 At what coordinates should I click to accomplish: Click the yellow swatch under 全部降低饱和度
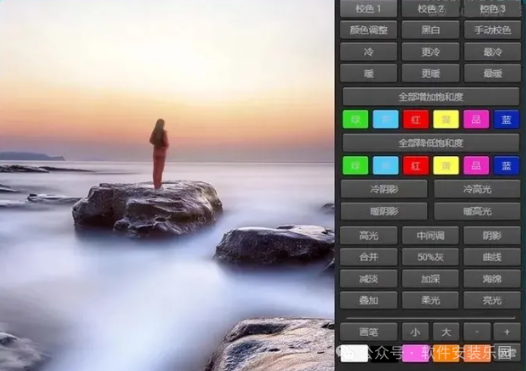pos(446,165)
